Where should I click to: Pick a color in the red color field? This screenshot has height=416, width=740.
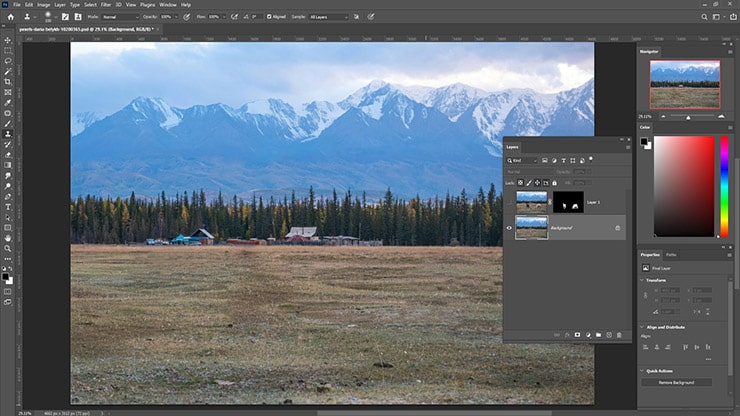(684, 187)
